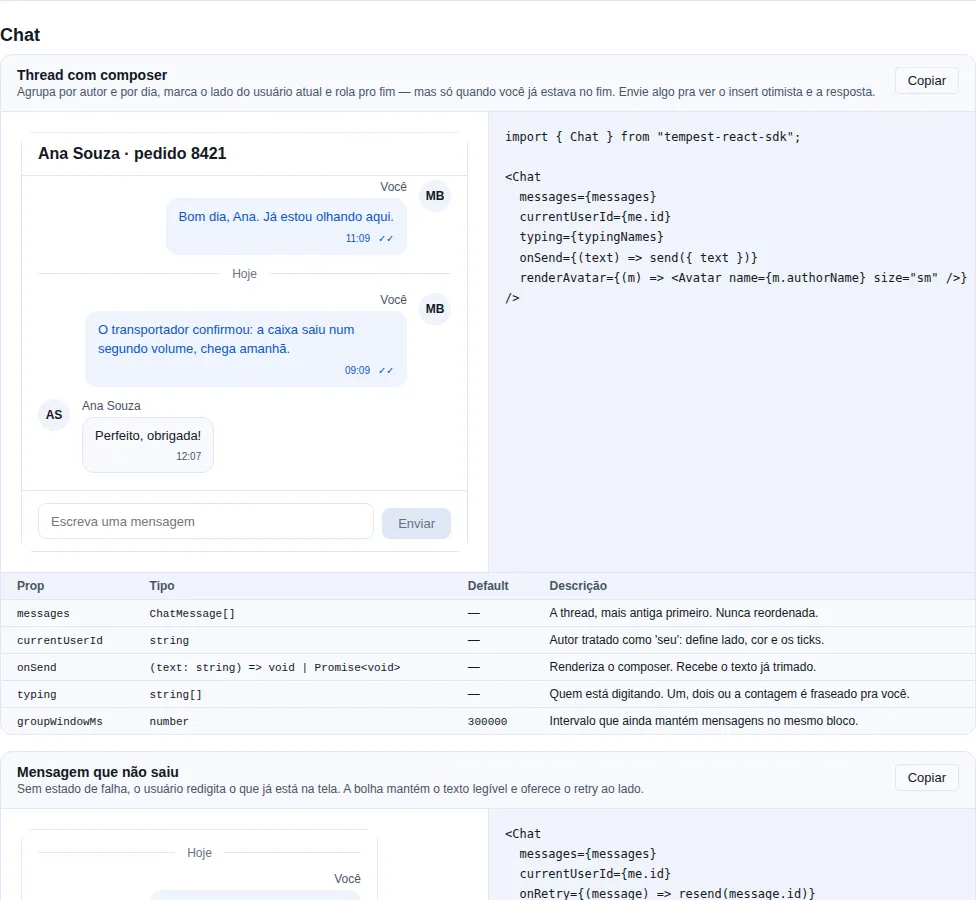This screenshot has height=900, width=976.
Task: Click the MB avatar beside the transportador message
Action: point(434,309)
